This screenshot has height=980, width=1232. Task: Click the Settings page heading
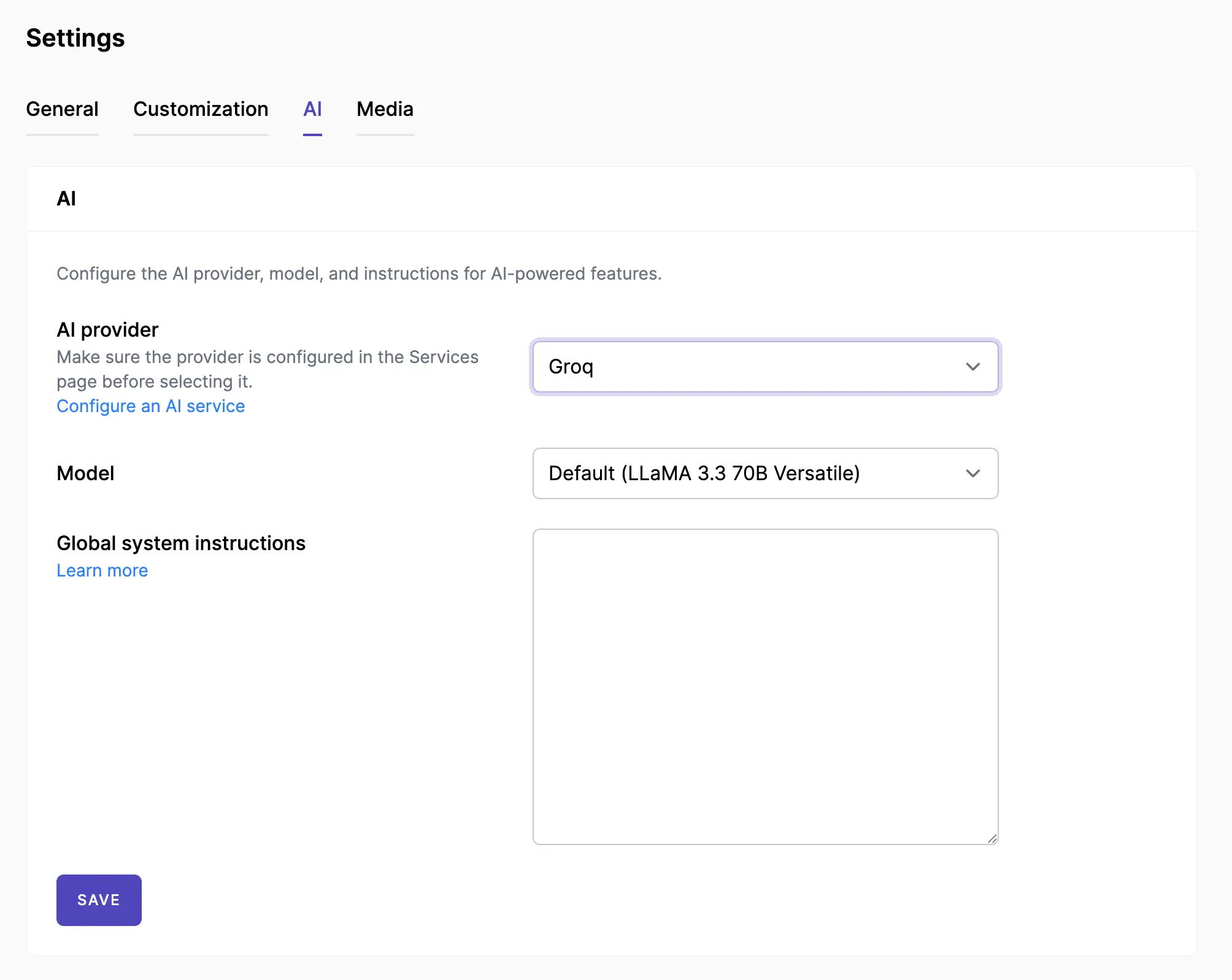(75, 38)
